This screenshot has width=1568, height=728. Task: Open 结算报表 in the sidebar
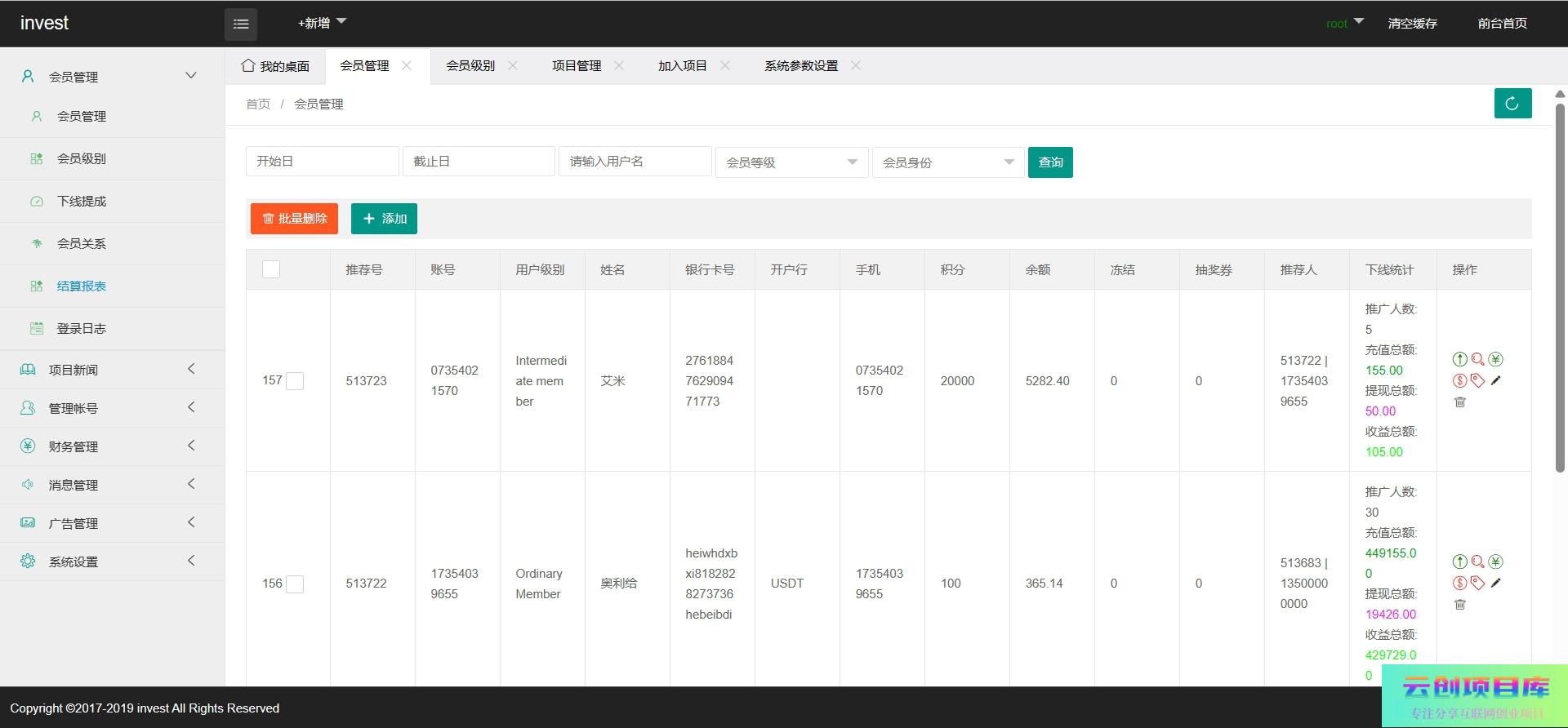tap(82, 286)
